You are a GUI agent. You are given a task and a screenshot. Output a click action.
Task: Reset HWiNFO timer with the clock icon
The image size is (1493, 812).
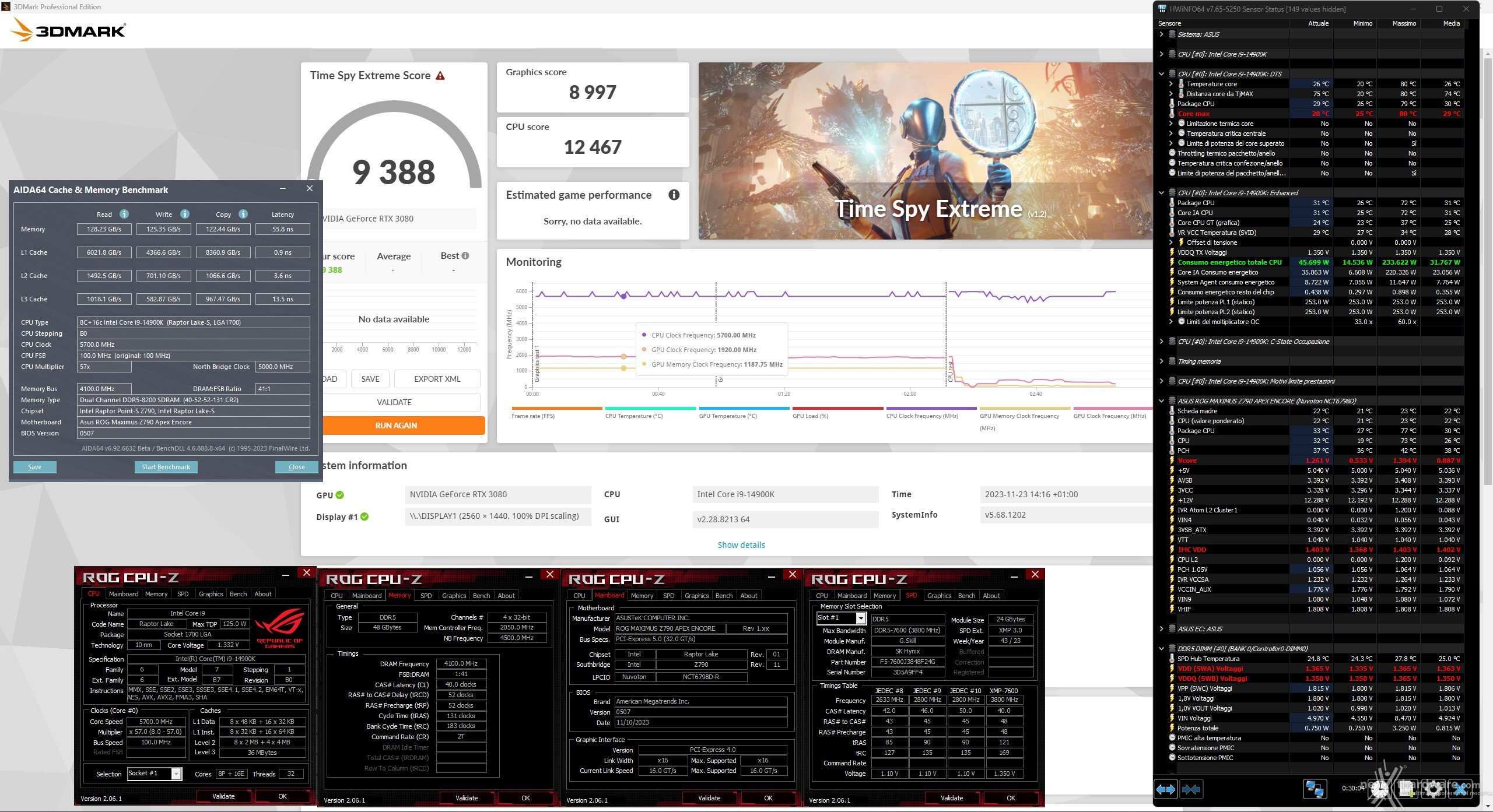(x=1380, y=789)
